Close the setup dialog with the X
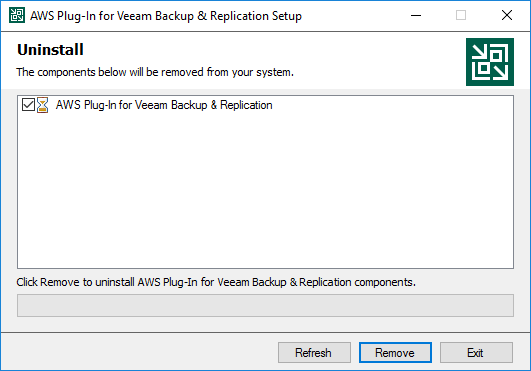531x371 pixels. pos(507,16)
